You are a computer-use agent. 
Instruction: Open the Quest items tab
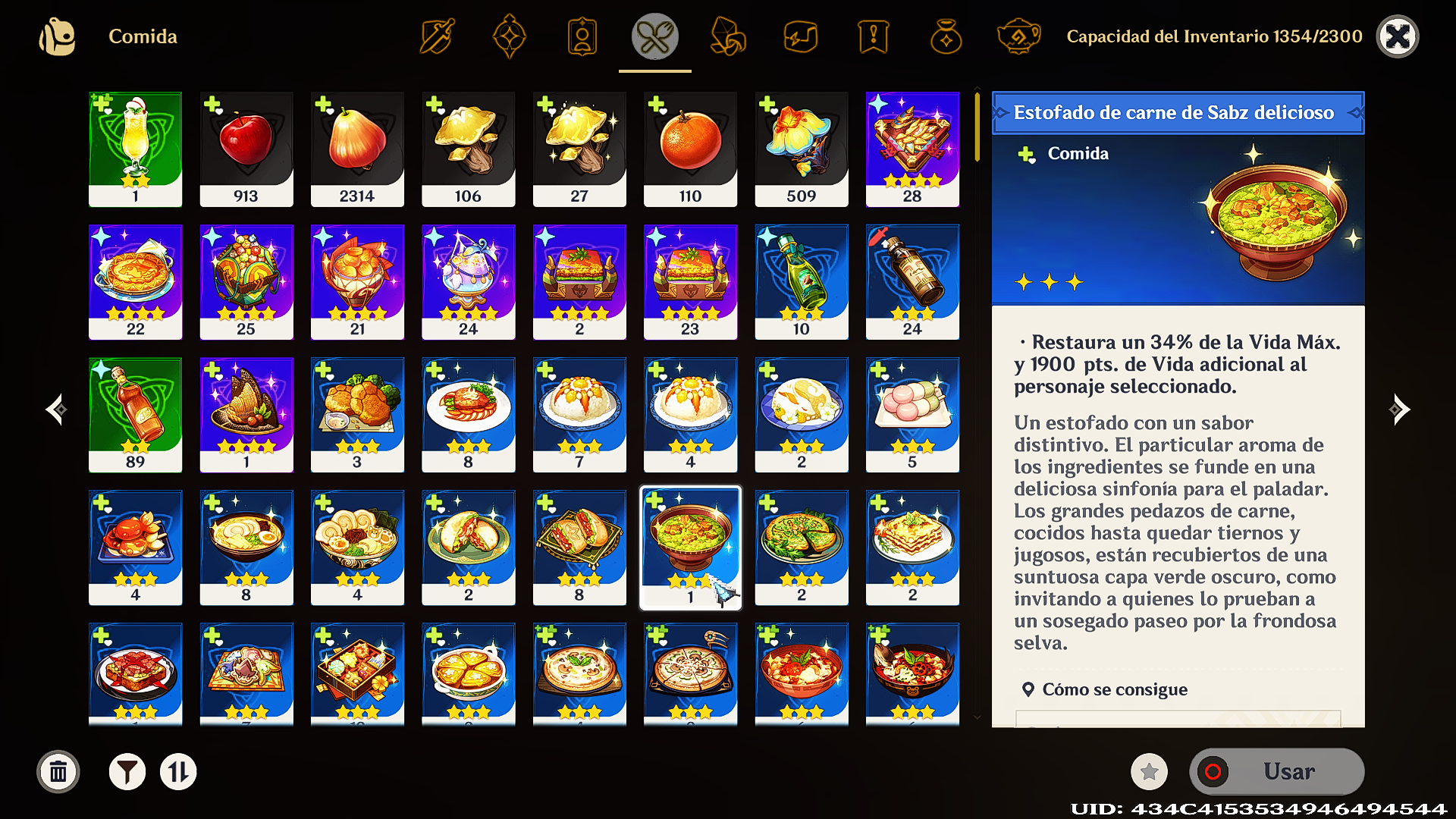(x=873, y=36)
